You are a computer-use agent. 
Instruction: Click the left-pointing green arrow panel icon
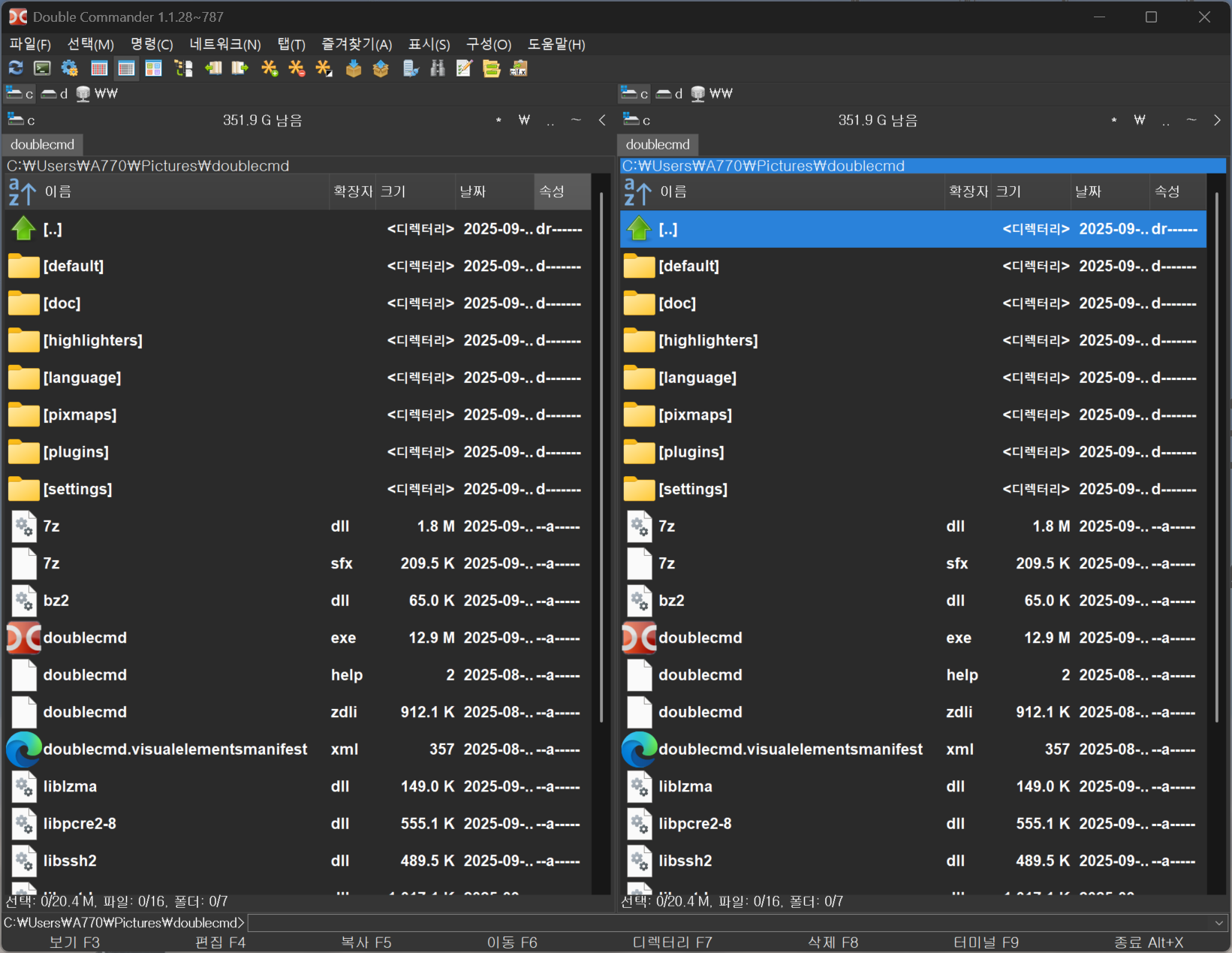click(213, 68)
